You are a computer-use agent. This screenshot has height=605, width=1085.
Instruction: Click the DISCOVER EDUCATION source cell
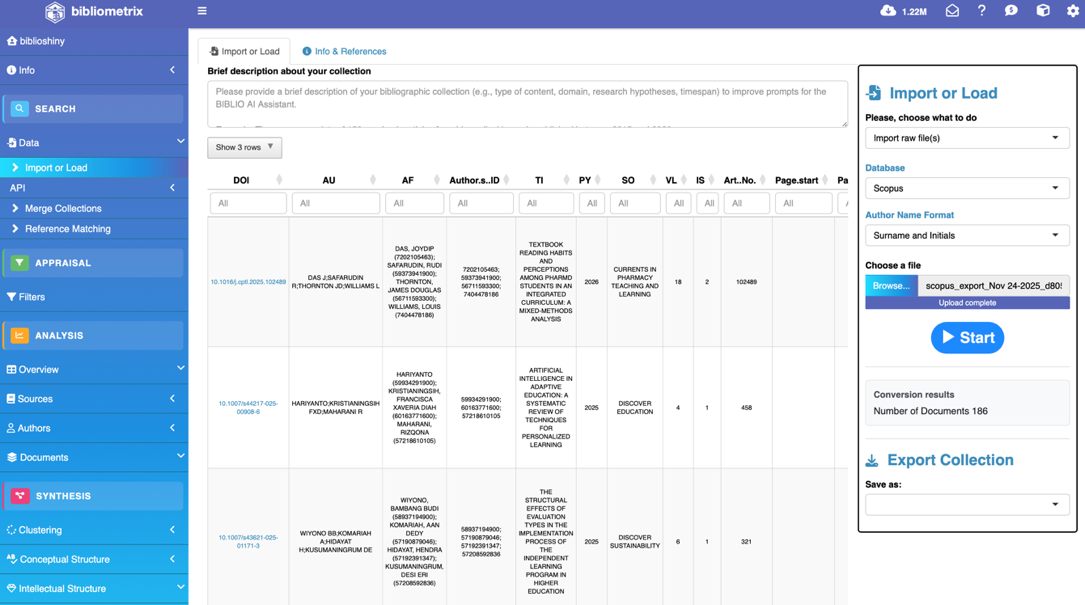tap(635, 408)
